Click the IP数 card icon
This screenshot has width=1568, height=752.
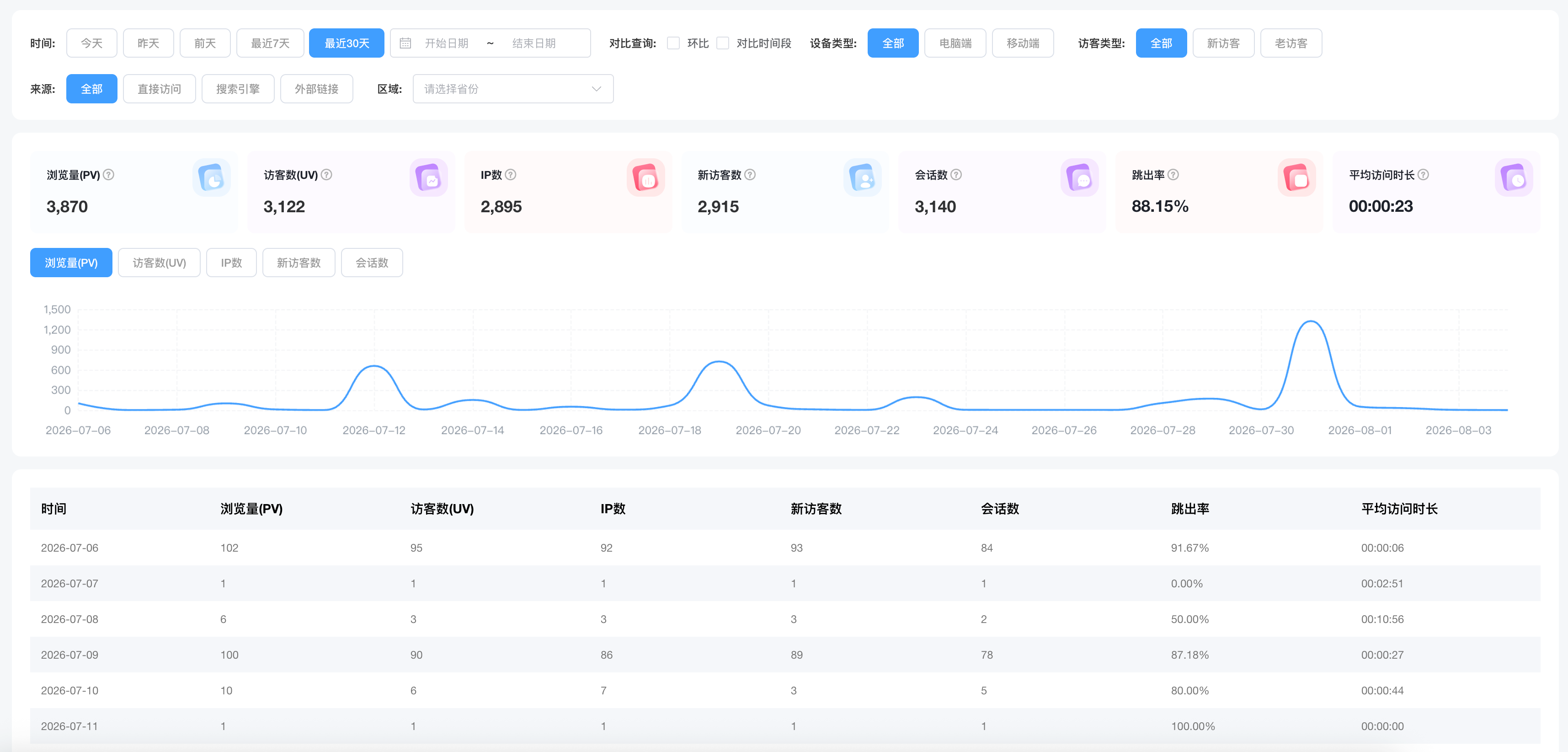pos(645,178)
